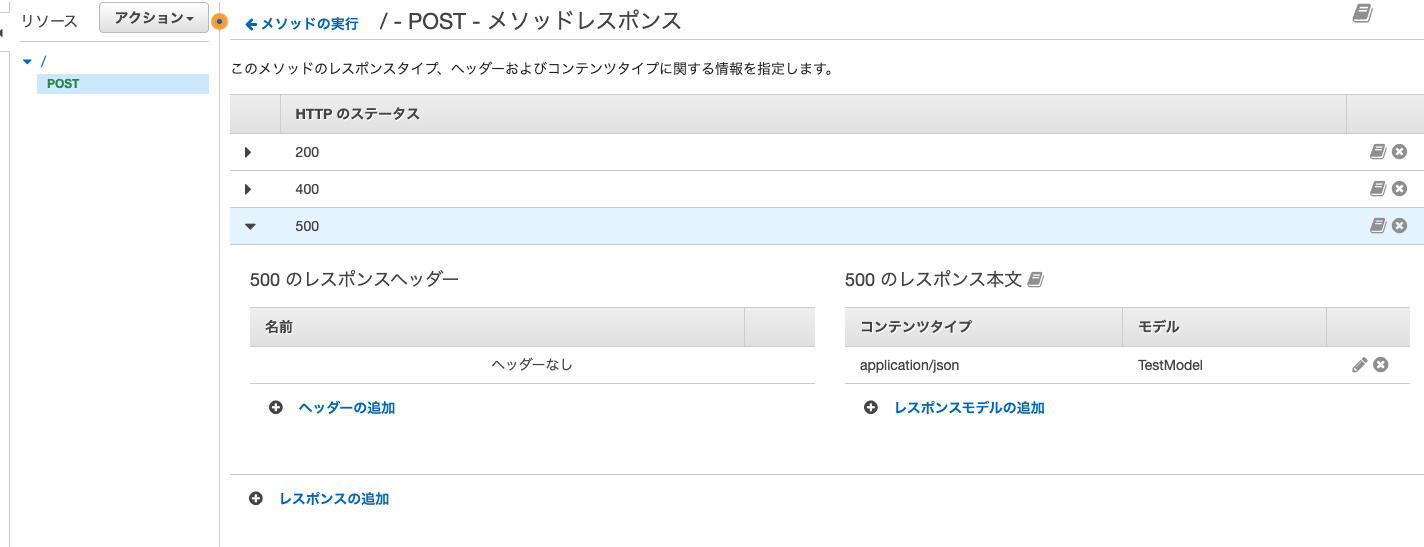
Task: Remove the 400 response status
Action: tap(1399, 189)
